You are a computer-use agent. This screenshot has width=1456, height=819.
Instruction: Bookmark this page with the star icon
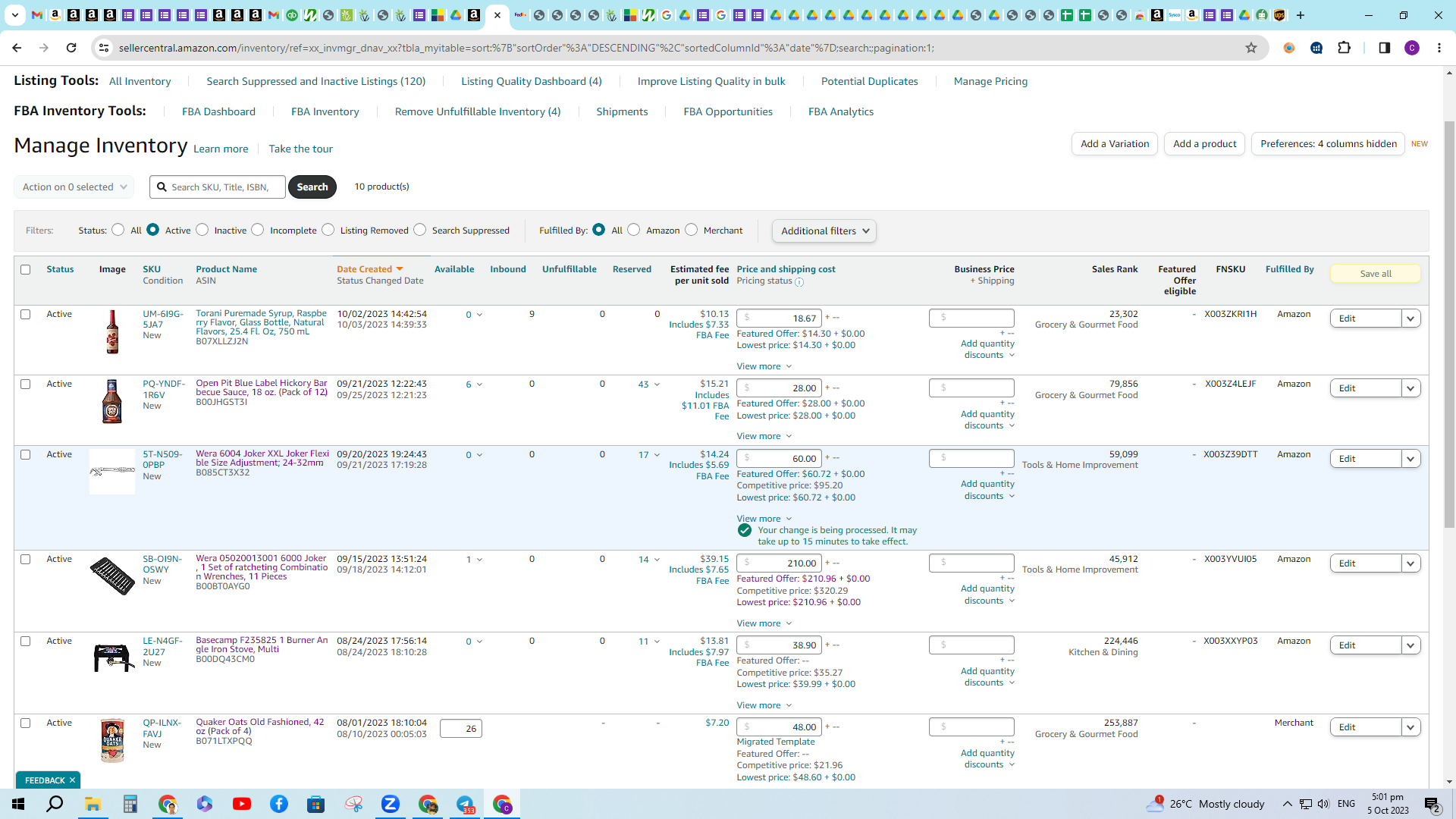[1251, 48]
